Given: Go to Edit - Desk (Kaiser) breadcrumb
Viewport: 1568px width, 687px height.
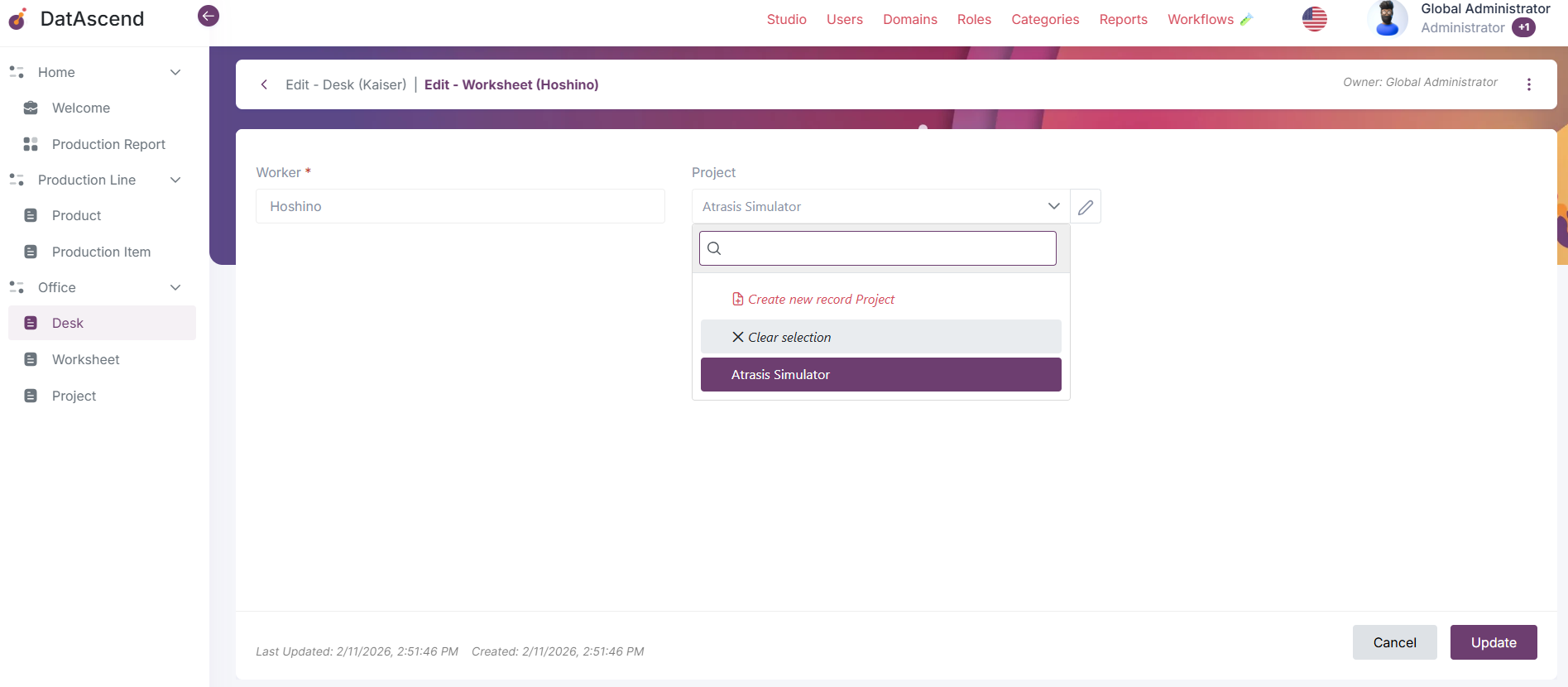Looking at the screenshot, I should pos(346,84).
